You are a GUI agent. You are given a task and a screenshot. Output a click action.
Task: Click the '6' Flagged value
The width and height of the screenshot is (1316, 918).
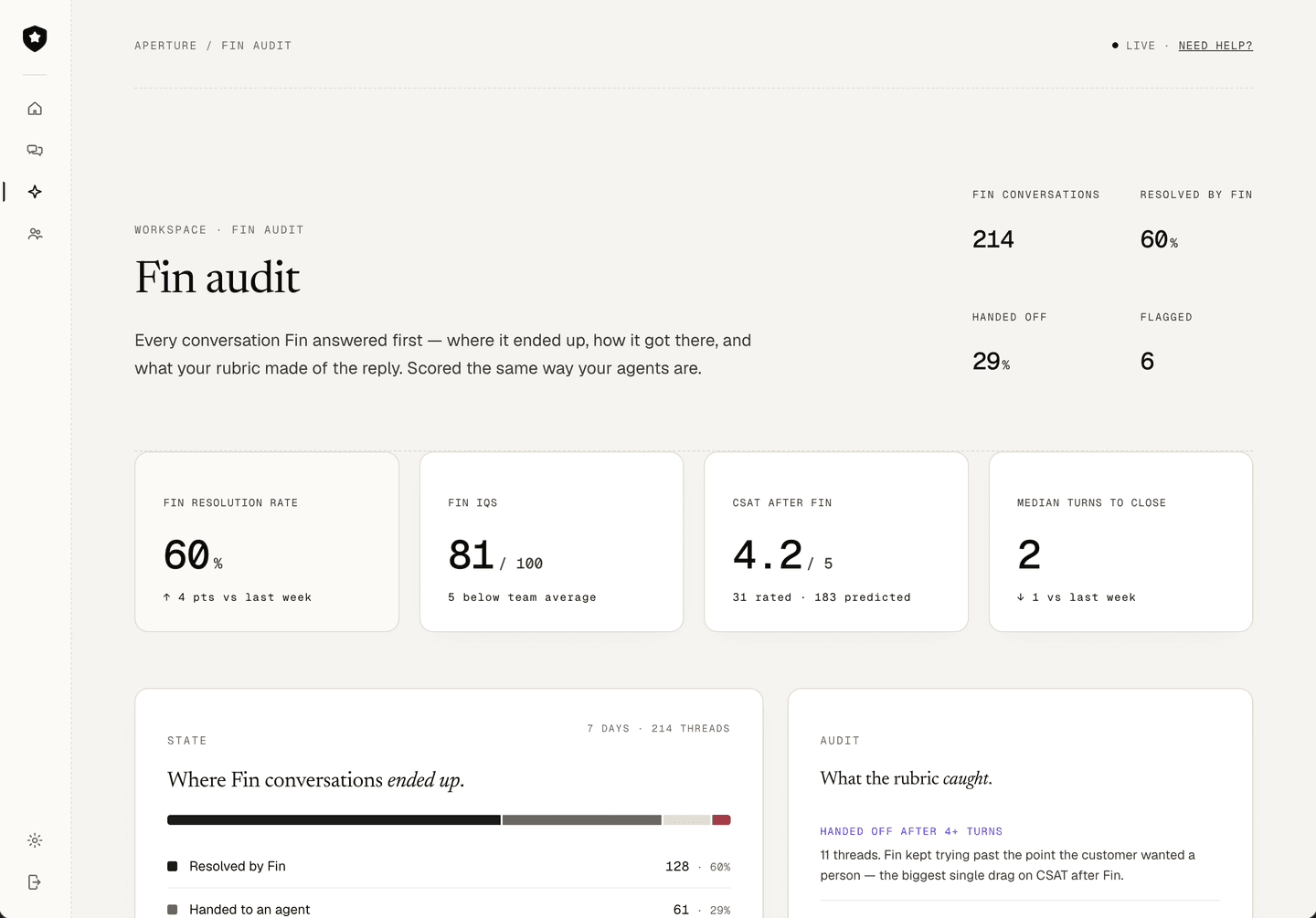pyautogui.click(x=1148, y=362)
